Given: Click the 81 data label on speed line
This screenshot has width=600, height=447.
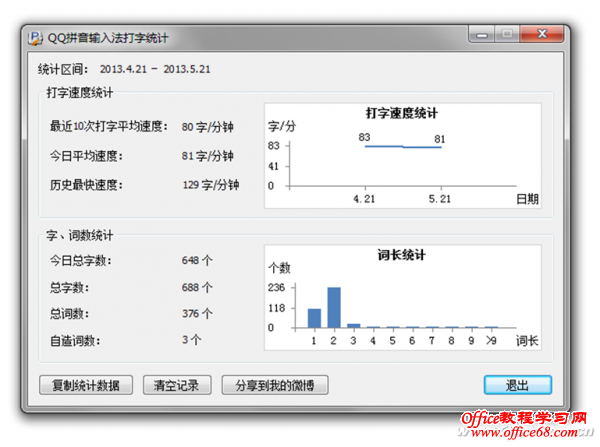Looking at the screenshot, I should (440, 139).
